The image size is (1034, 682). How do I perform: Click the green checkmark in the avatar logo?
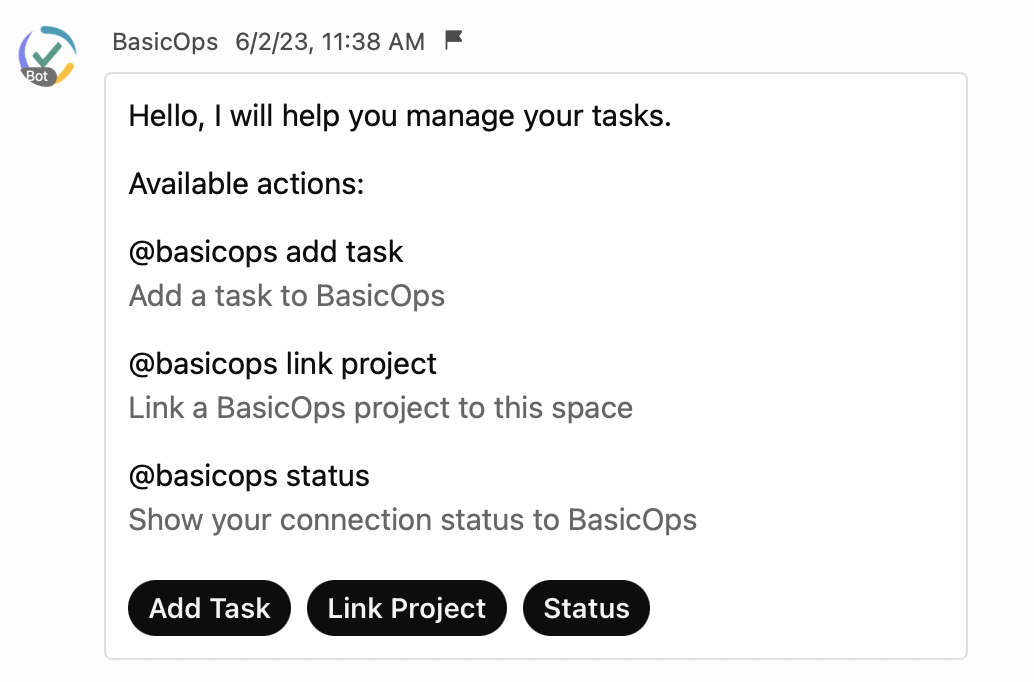click(46, 55)
